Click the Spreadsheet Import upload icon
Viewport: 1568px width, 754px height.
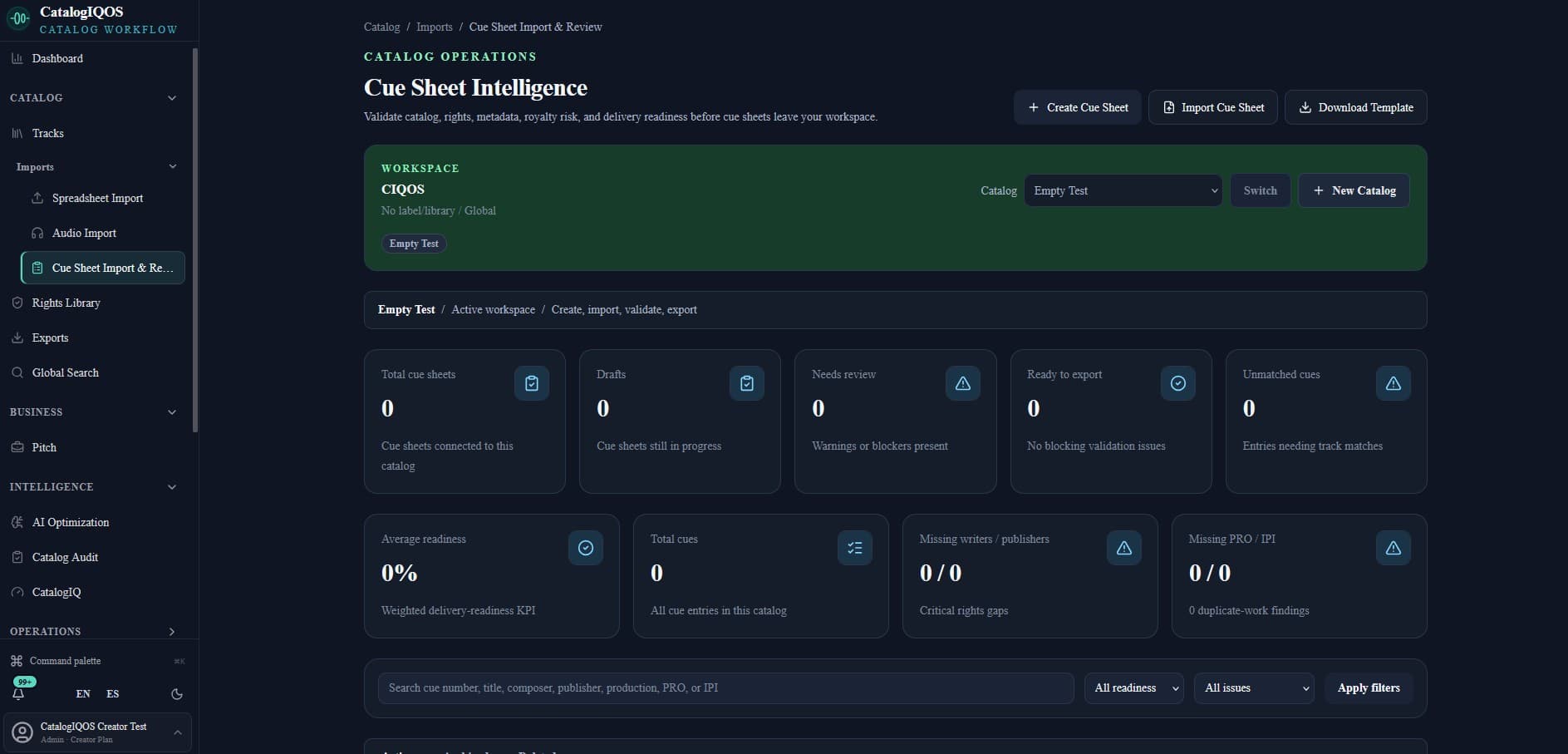pyautogui.click(x=37, y=198)
